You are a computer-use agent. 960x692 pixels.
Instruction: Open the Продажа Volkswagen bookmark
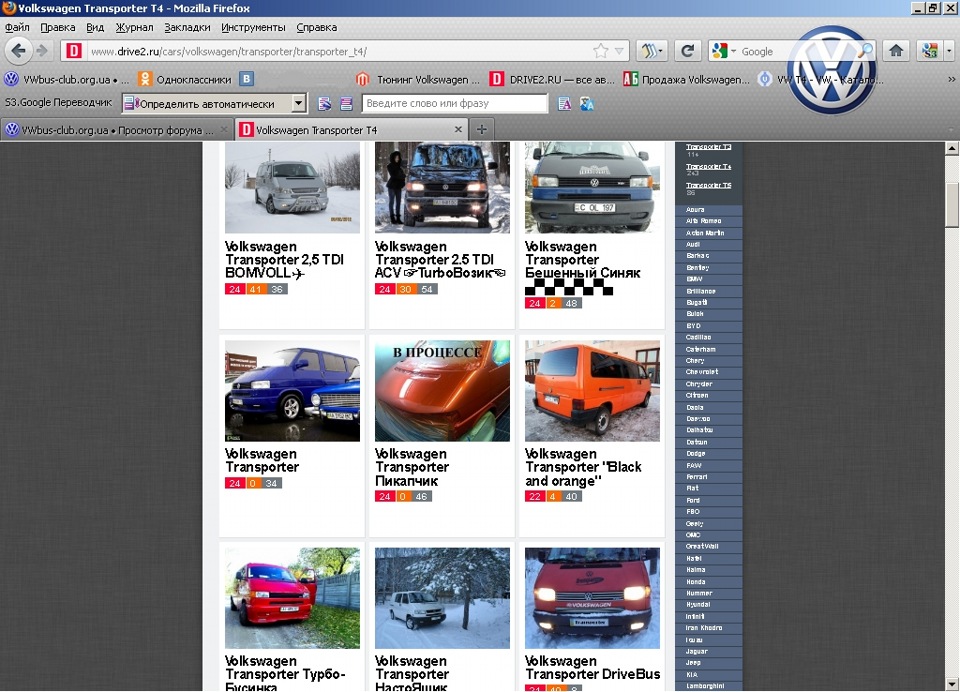(x=686, y=80)
